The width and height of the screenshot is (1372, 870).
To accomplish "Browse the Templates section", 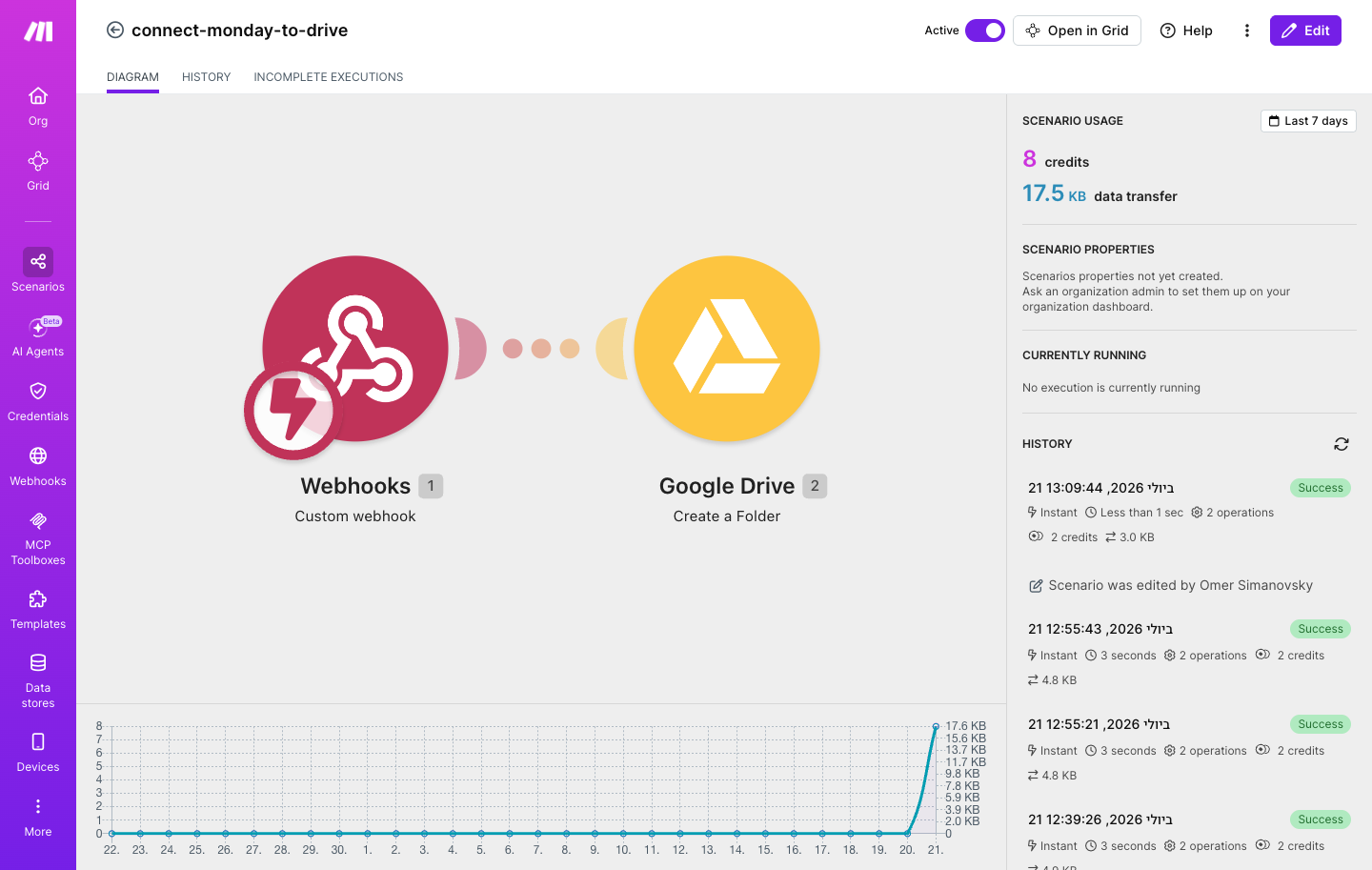I will click(38, 609).
